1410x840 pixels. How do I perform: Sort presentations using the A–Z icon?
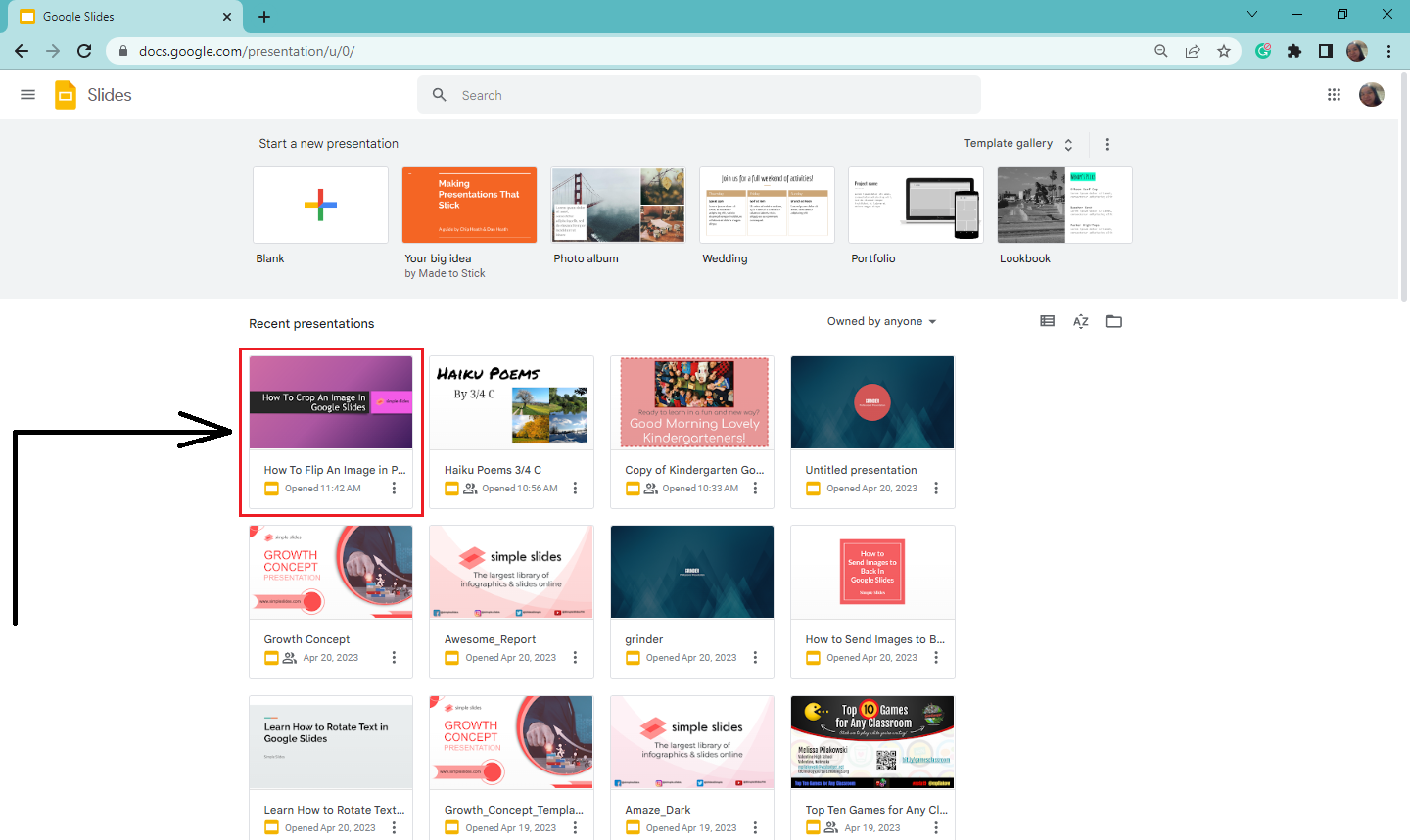pyautogui.click(x=1080, y=320)
